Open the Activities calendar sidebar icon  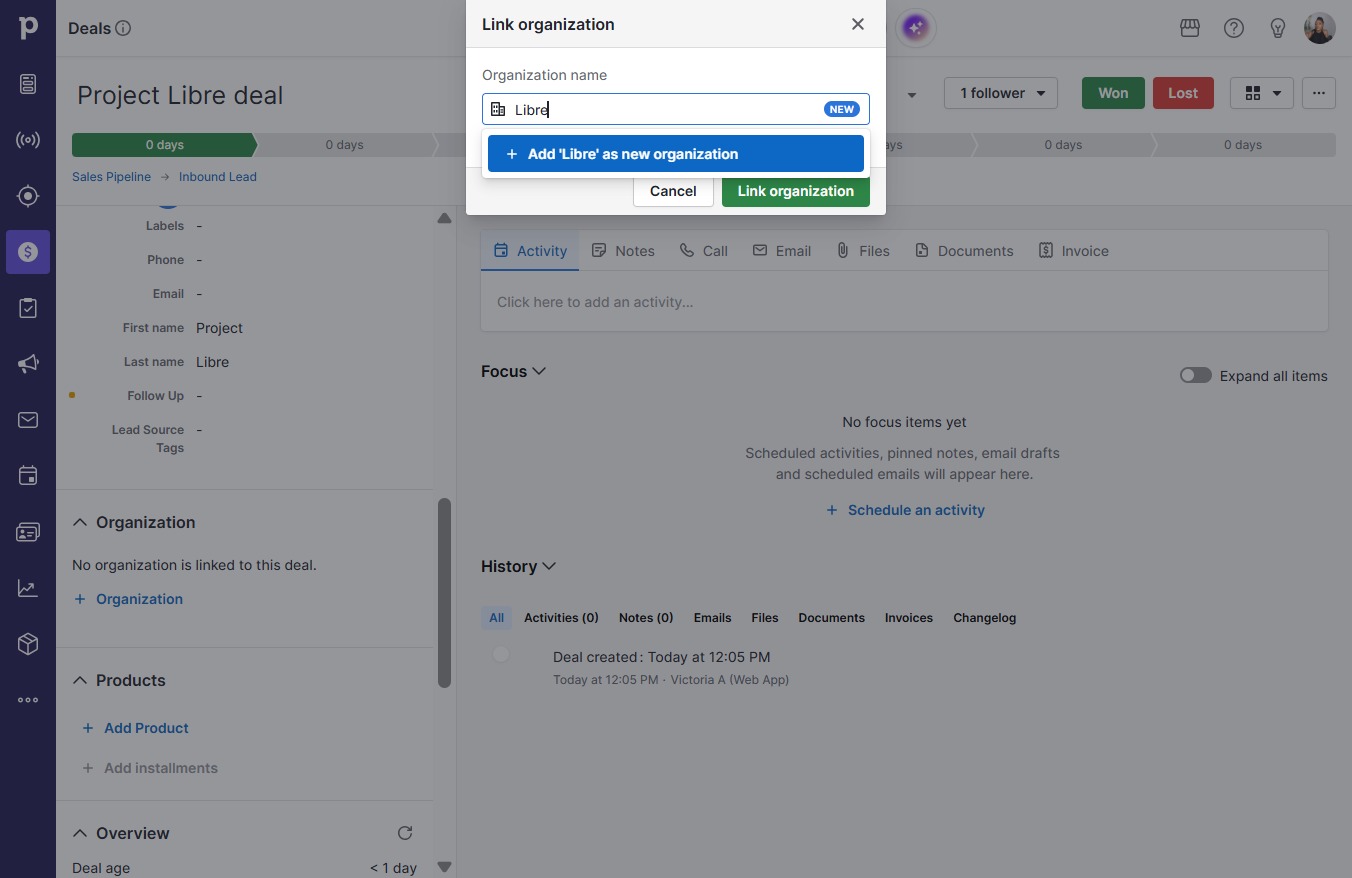coord(28,476)
